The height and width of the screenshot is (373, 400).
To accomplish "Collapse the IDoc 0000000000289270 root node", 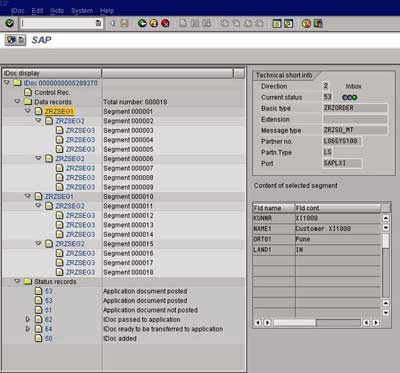I will [x=7, y=82].
